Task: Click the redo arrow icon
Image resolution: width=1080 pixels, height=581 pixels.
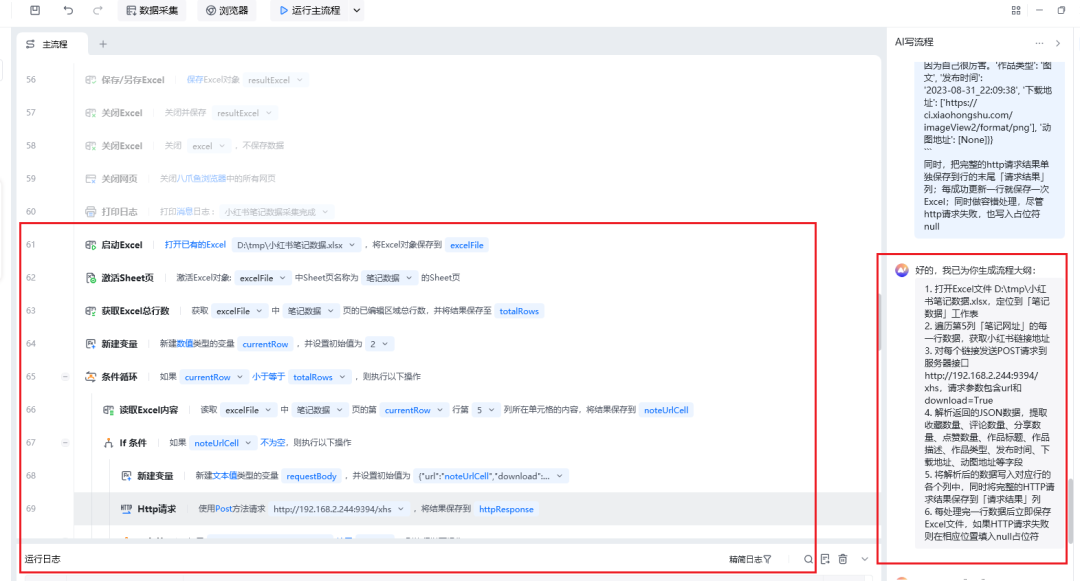Action: coord(97,10)
